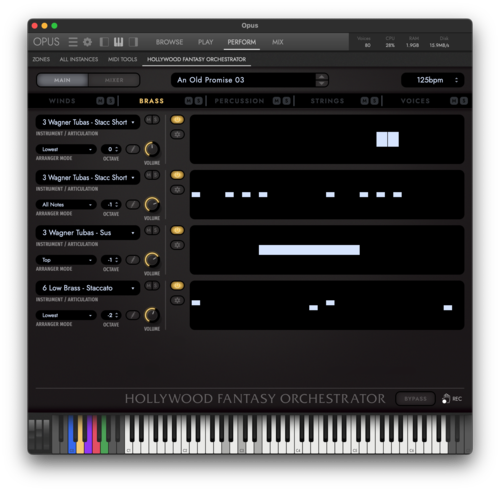Toggle the virtual keyboard panel icon
Screen dimensions: 500x491
coord(118,42)
